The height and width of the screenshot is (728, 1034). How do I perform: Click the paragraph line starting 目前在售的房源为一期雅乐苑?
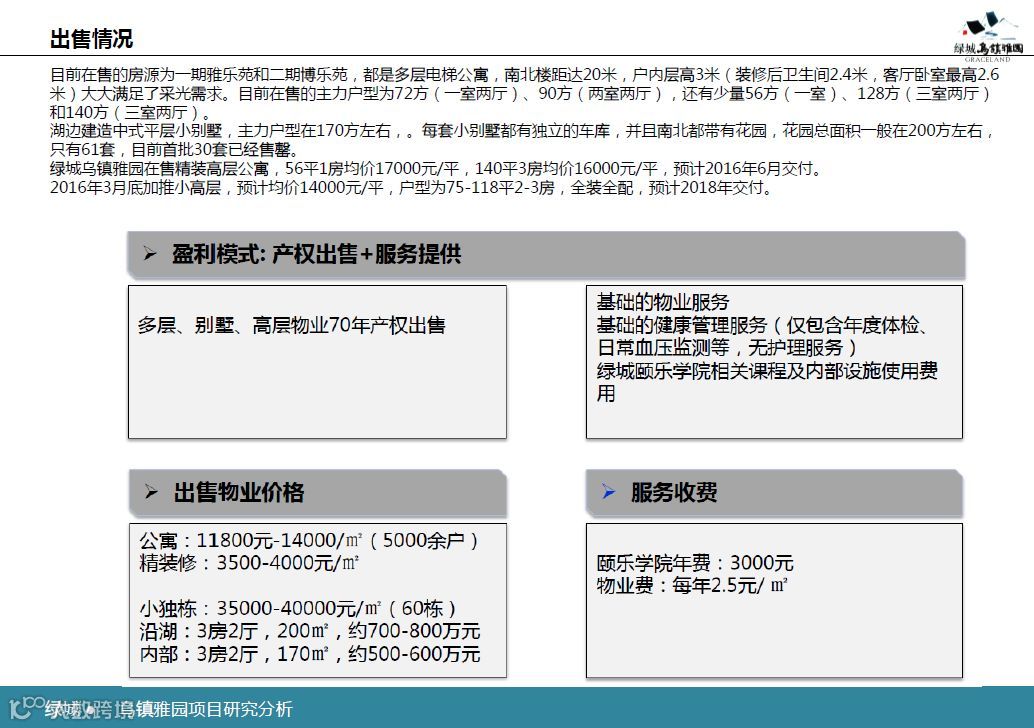[525, 75]
